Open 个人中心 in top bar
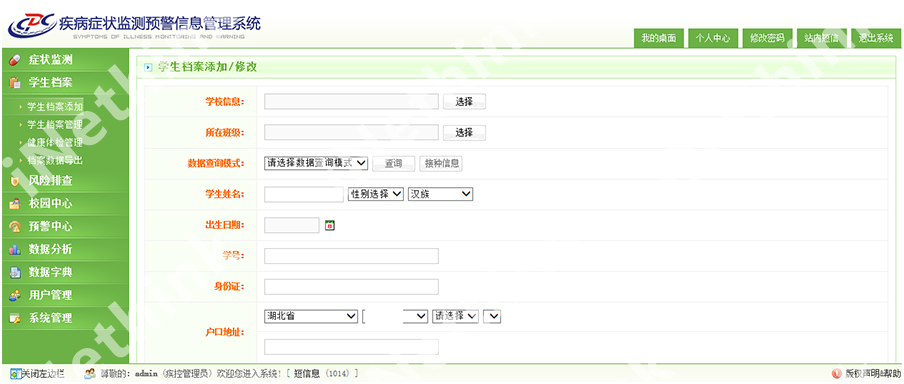This screenshot has height=384, width=904. click(713, 38)
